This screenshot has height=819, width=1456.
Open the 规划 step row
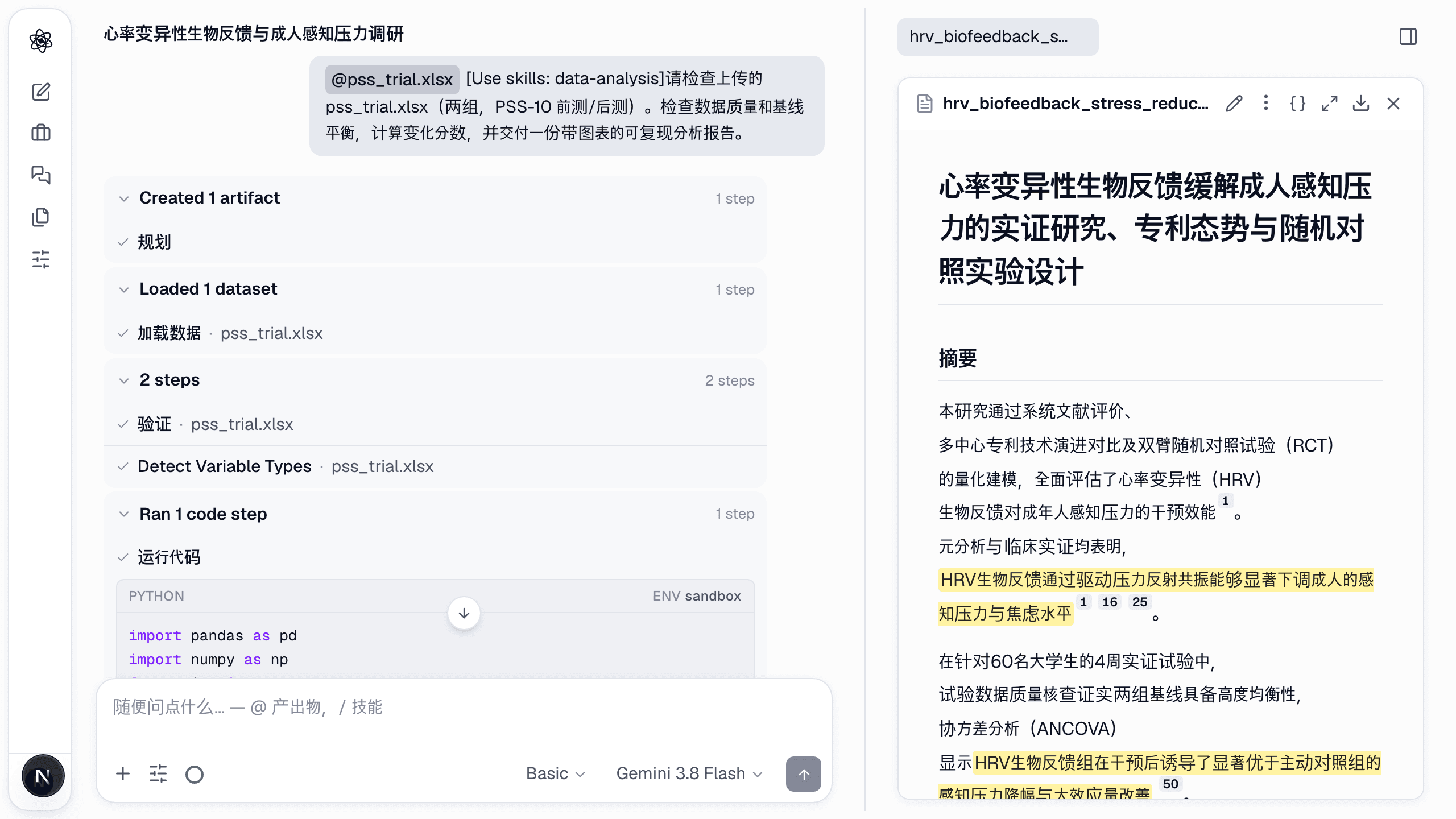pos(435,242)
